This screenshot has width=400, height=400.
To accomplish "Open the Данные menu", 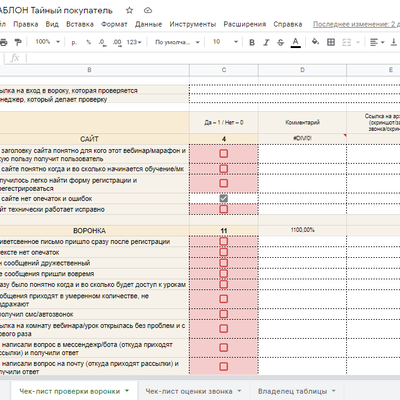I will point(148,24).
